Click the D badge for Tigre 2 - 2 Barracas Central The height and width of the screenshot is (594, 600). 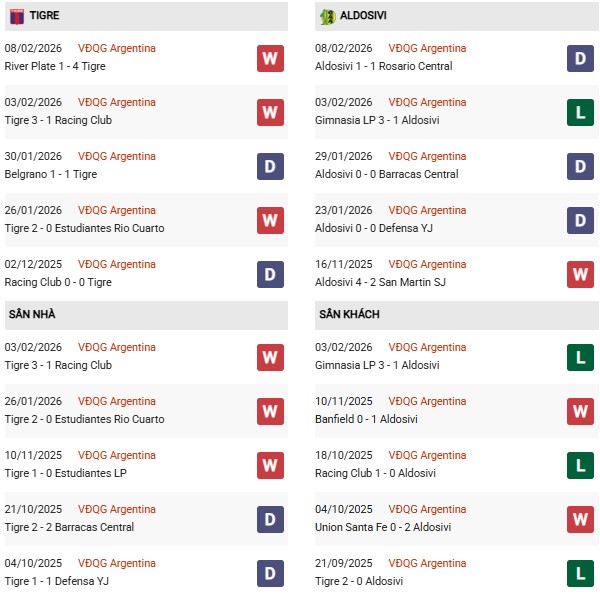(270, 519)
